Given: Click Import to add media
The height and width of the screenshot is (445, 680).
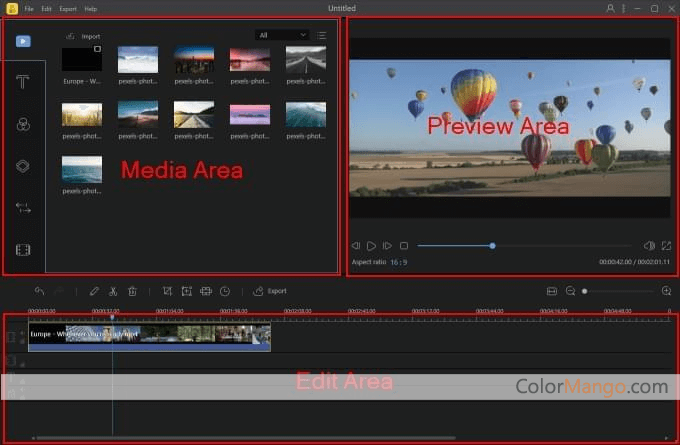Looking at the screenshot, I should (83, 36).
